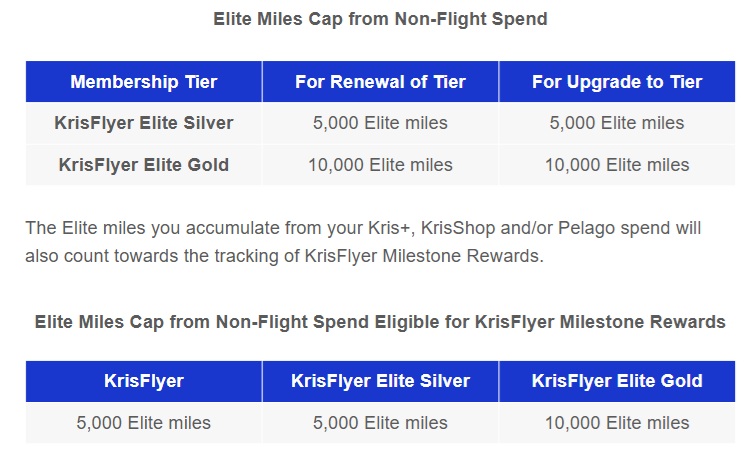The image size is (748, 457).
Task: Click the 'Elite Miles Cap from Non-Flight Spend' heading
Action: pos(380,18)
